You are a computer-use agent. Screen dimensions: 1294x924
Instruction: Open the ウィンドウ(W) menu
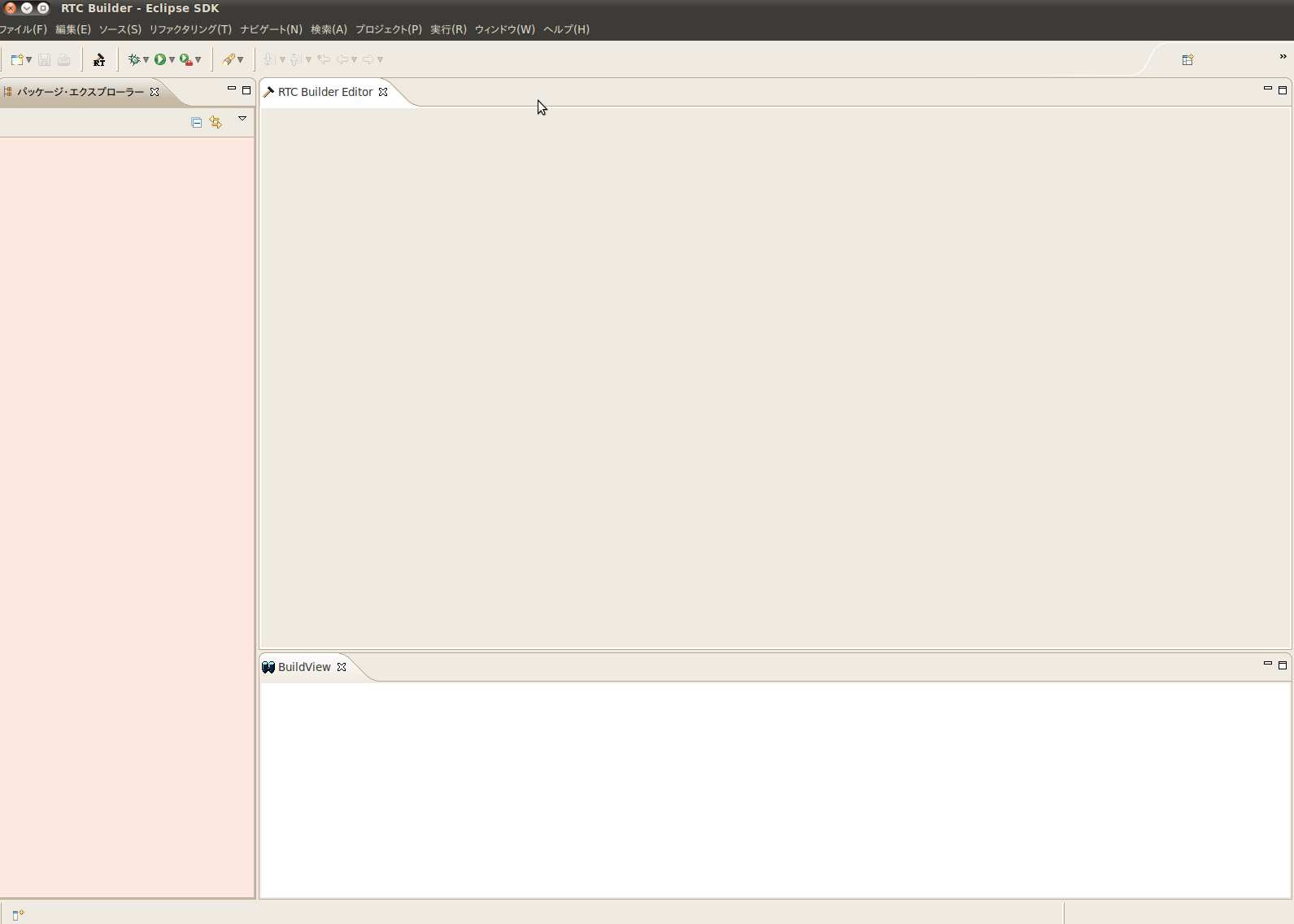[x=505, y=29]
